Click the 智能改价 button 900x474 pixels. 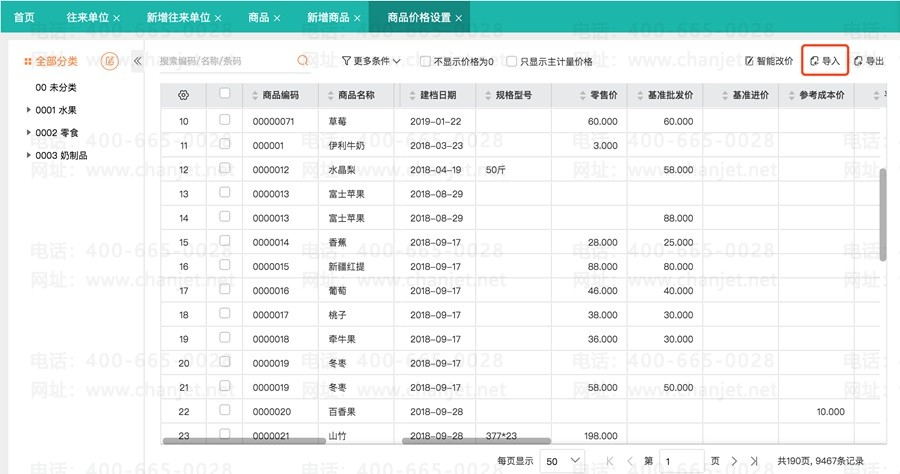point(769,61)
